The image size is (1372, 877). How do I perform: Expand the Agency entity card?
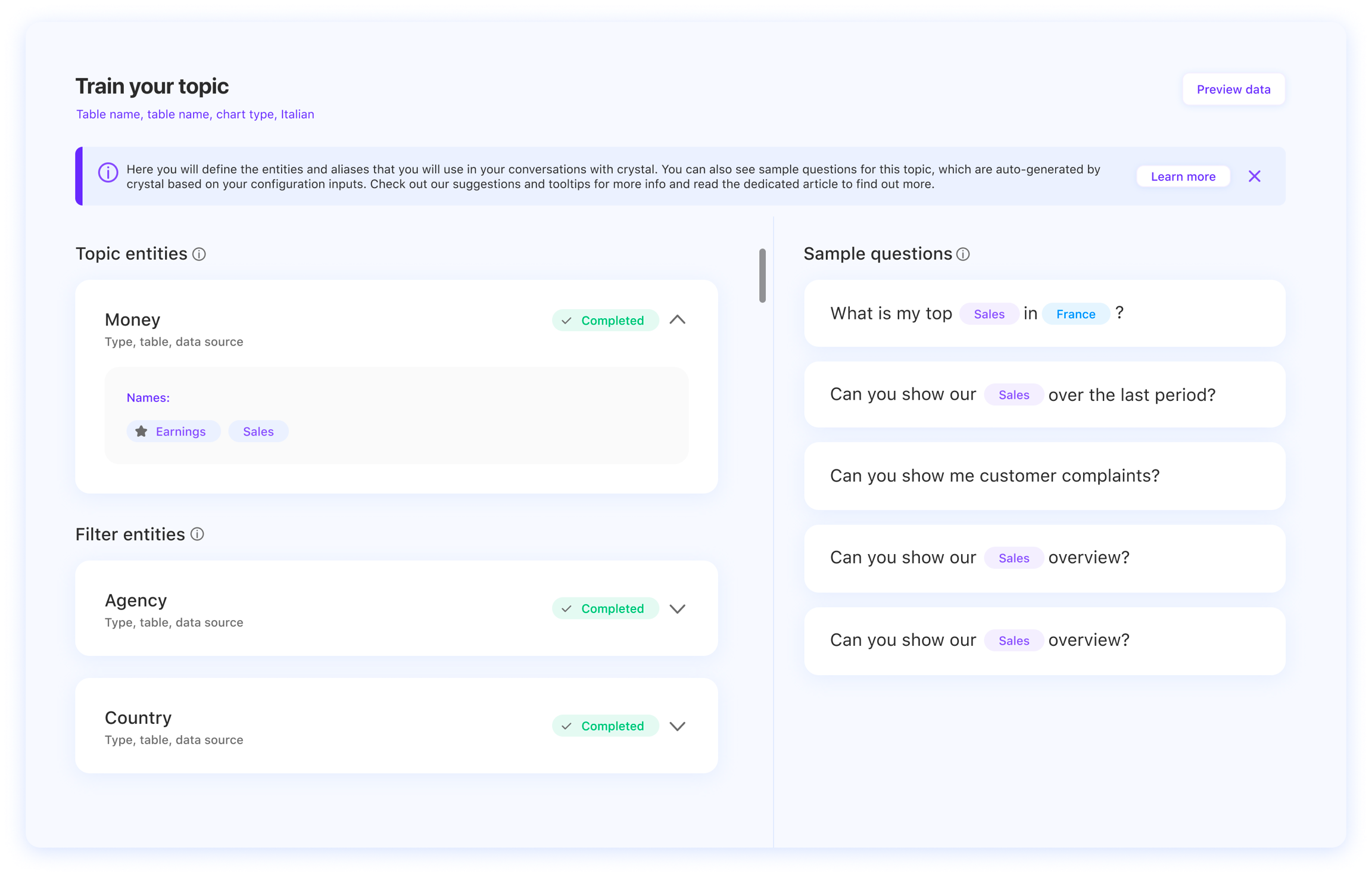tap(677, 609)
